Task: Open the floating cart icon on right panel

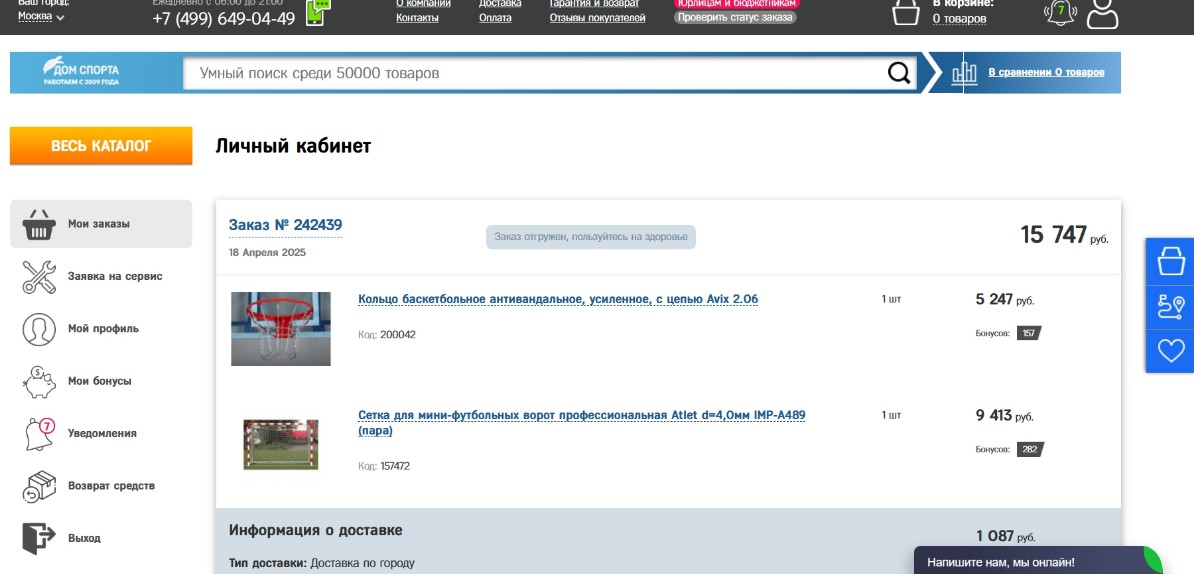Action: [1170, 260]
